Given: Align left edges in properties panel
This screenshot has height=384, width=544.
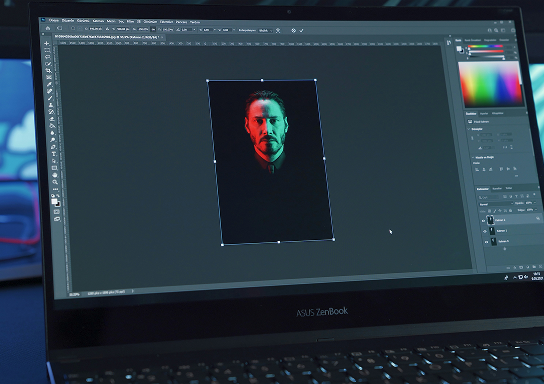Looking at the screenshot, I should 477,169.
